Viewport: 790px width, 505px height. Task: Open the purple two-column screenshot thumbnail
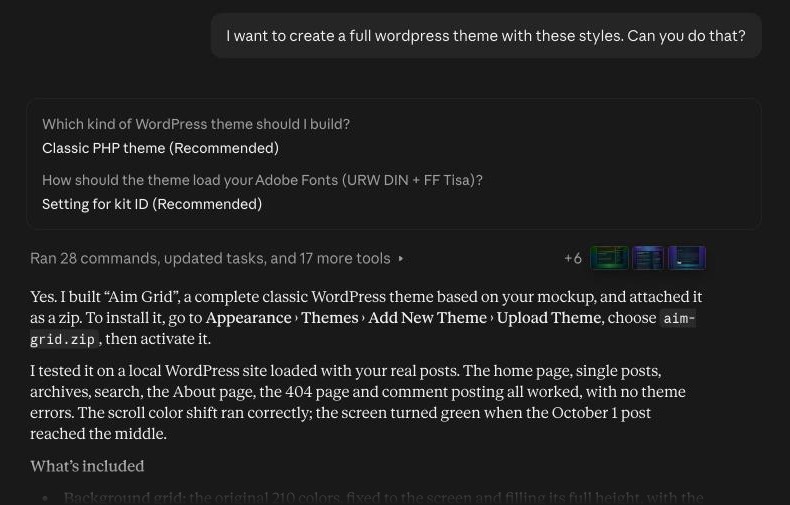[x=648, y=258]
